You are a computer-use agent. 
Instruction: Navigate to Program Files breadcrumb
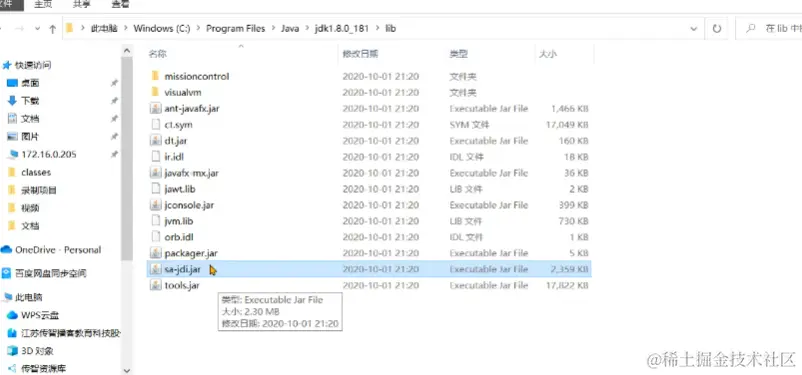point(236,29)
